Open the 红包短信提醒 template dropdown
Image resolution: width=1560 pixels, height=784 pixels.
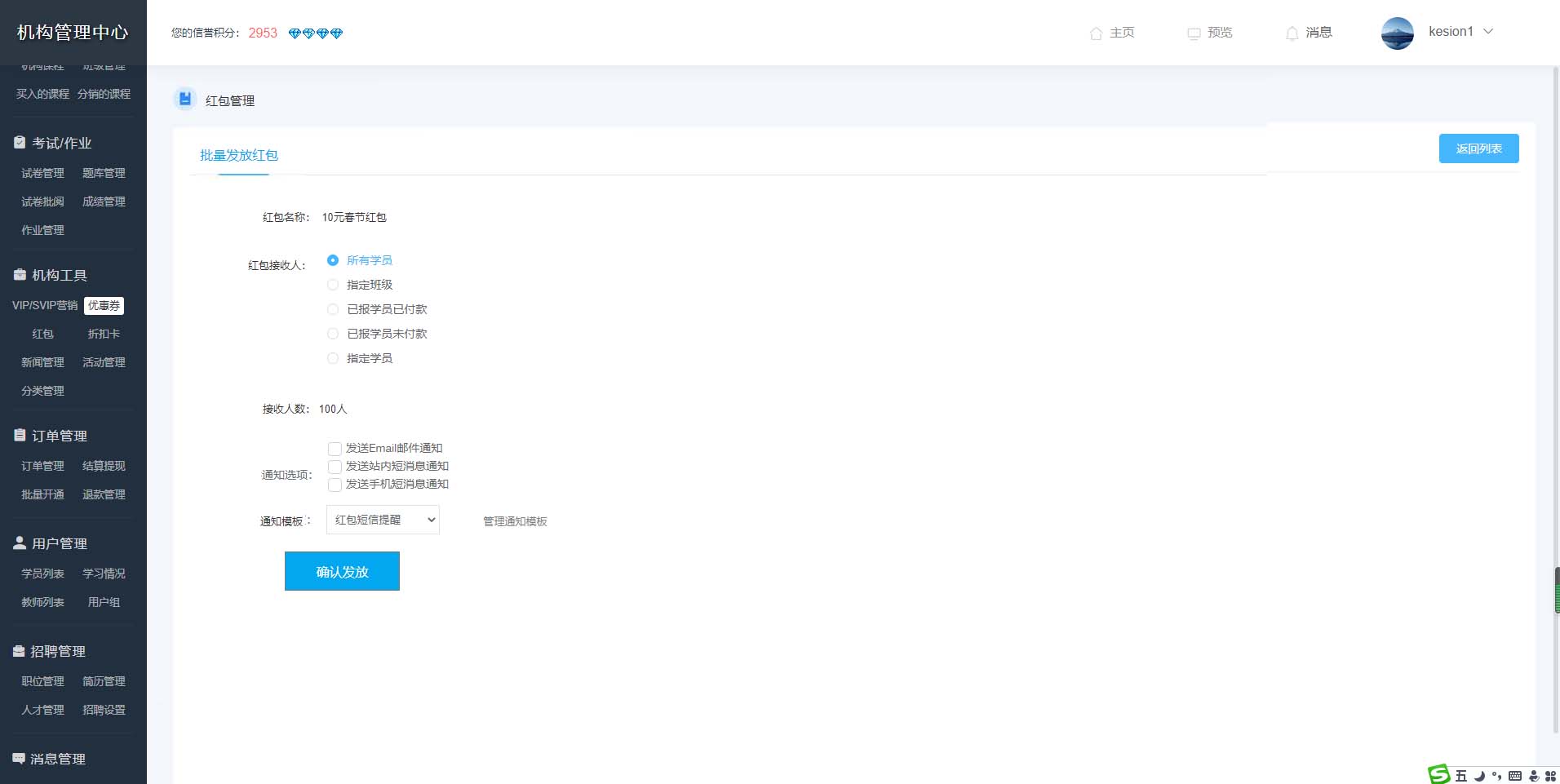tap(383, 520)
